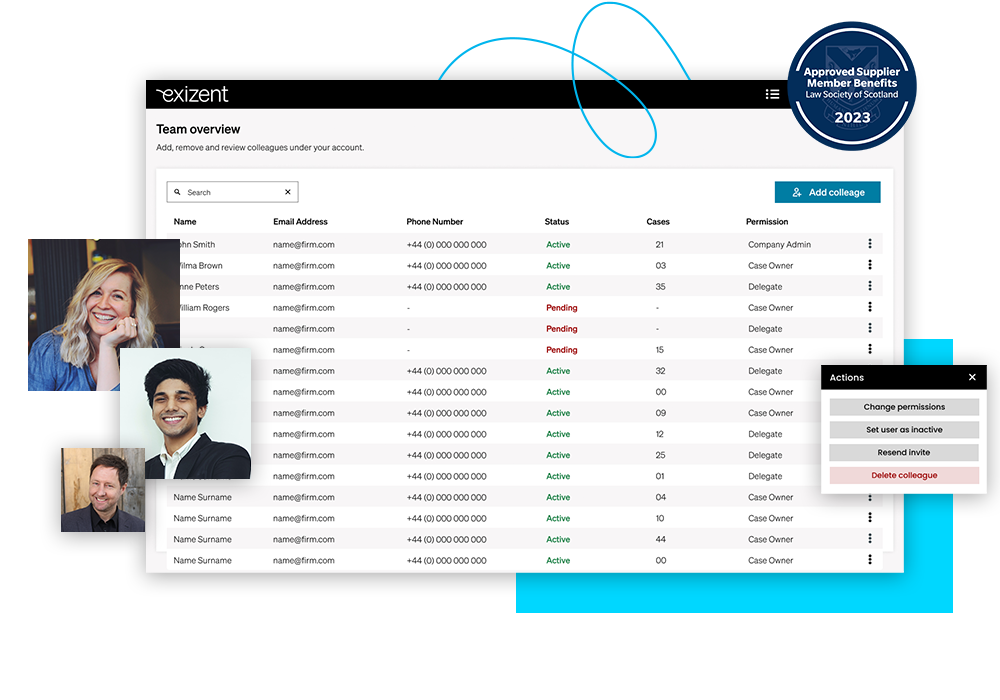This screenshot has height=700, width=1000.
Task: Open the kebab menu on William Rogers row
Action: pyautogui.click(x=869, y=307)
